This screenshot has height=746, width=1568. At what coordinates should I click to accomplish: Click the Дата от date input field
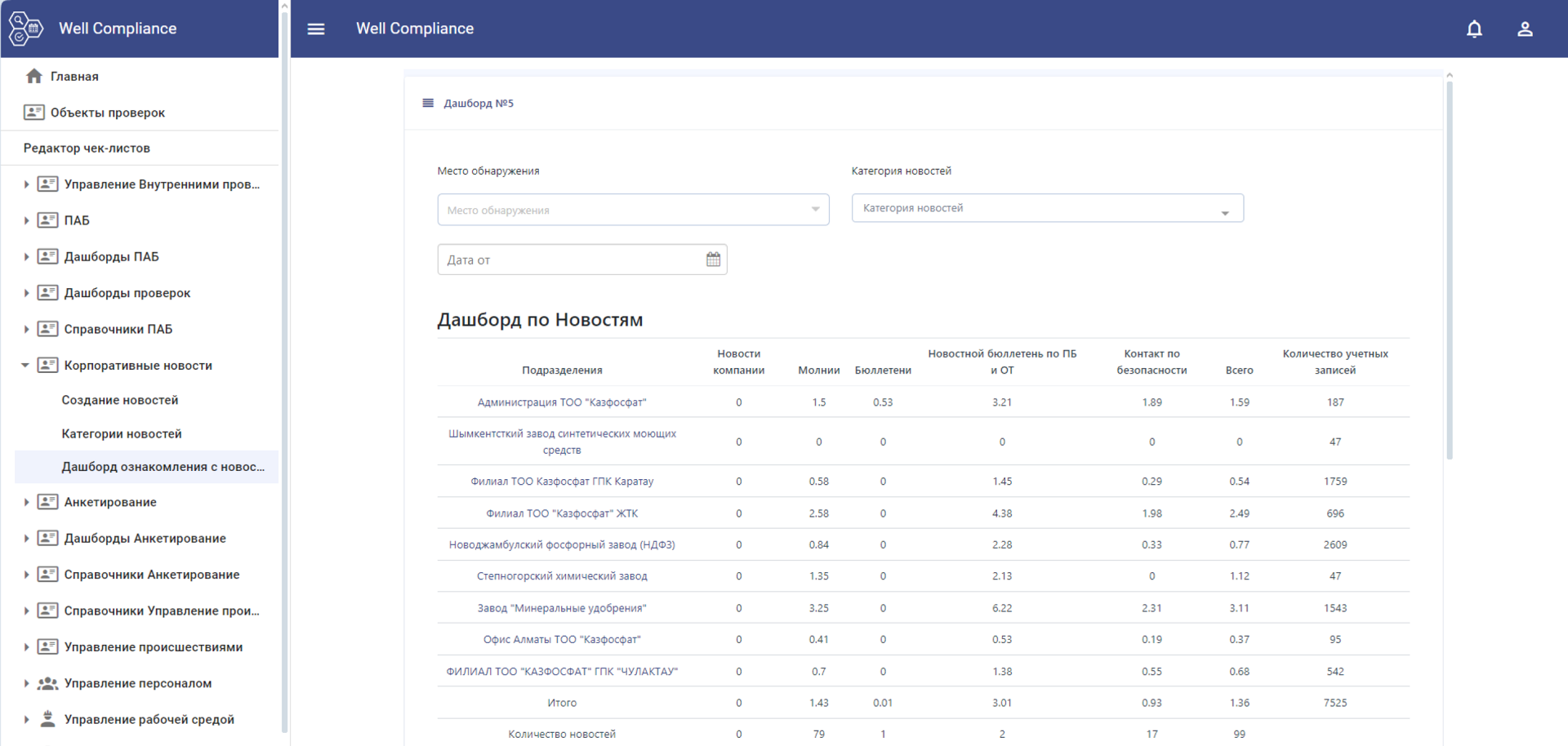pos(582,260)
